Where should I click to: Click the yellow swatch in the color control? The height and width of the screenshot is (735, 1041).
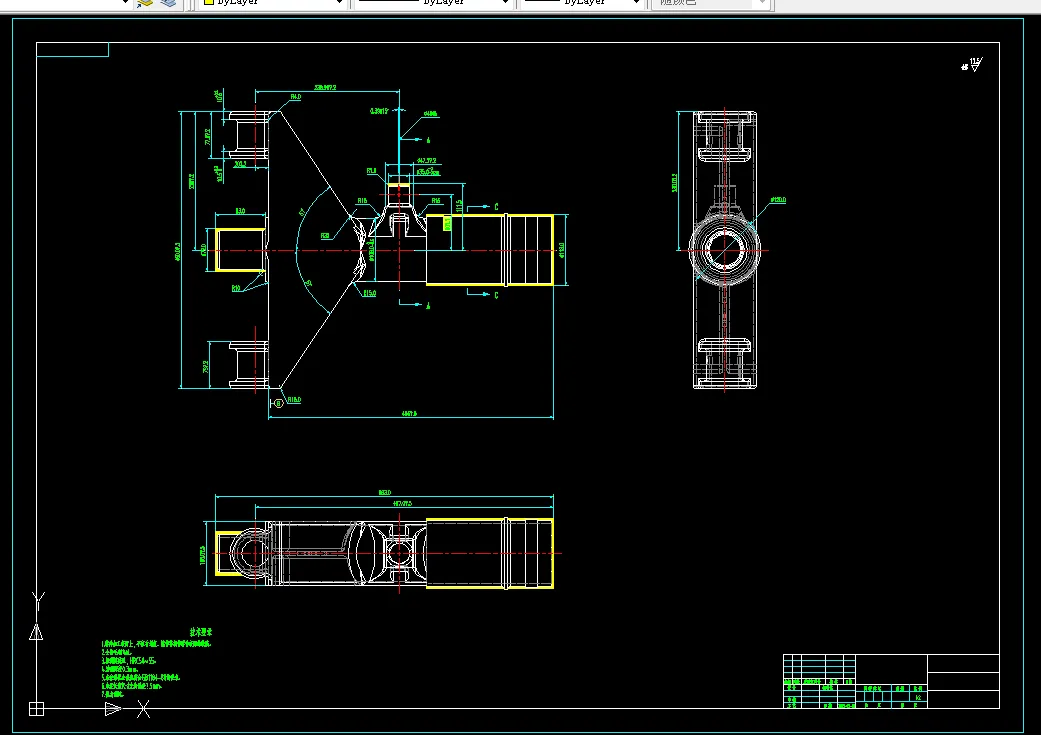pos(208,2)
